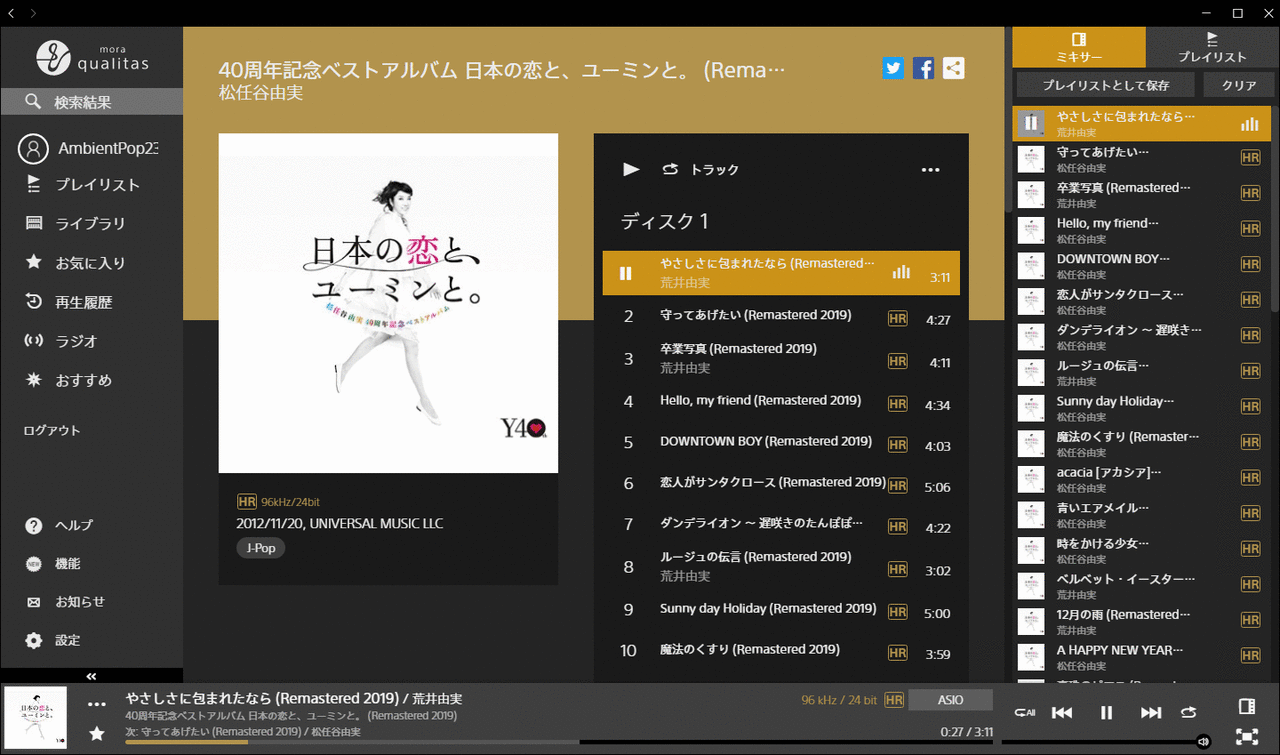Viewport: 1280px width, 755px height.
Task: Open the generic share icon
Action: pyautogui.click(x=954, y=68)
